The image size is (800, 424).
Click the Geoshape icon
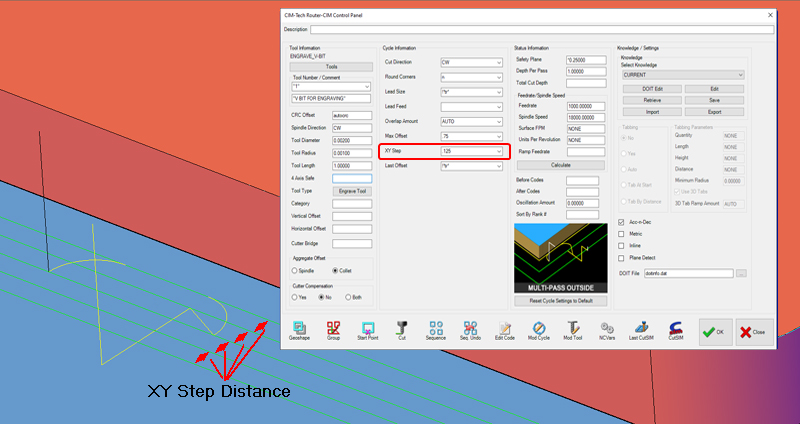tap(299, 329)
